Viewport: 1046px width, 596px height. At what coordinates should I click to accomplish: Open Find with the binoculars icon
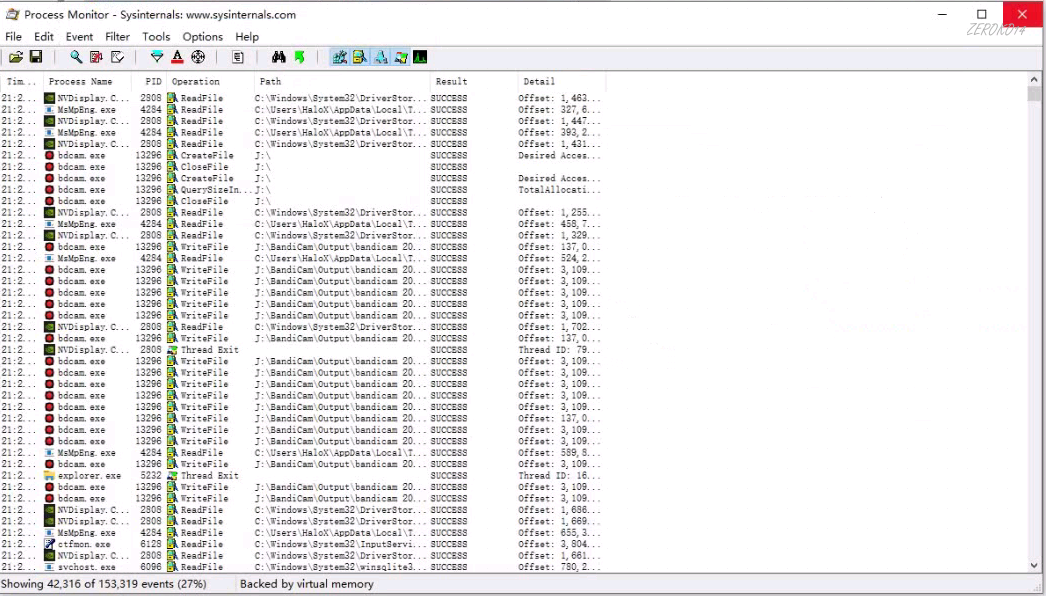pyautogui.click(x=279, y=57)
